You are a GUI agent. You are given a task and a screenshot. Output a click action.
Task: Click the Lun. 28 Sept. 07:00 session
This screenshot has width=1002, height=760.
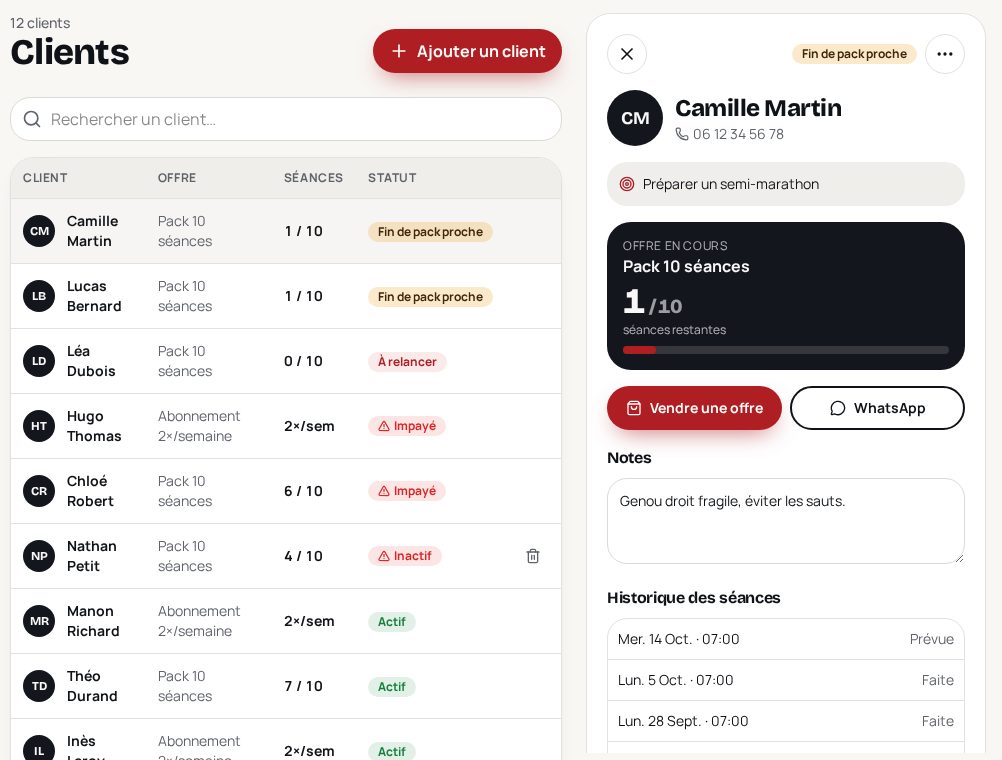785,721
